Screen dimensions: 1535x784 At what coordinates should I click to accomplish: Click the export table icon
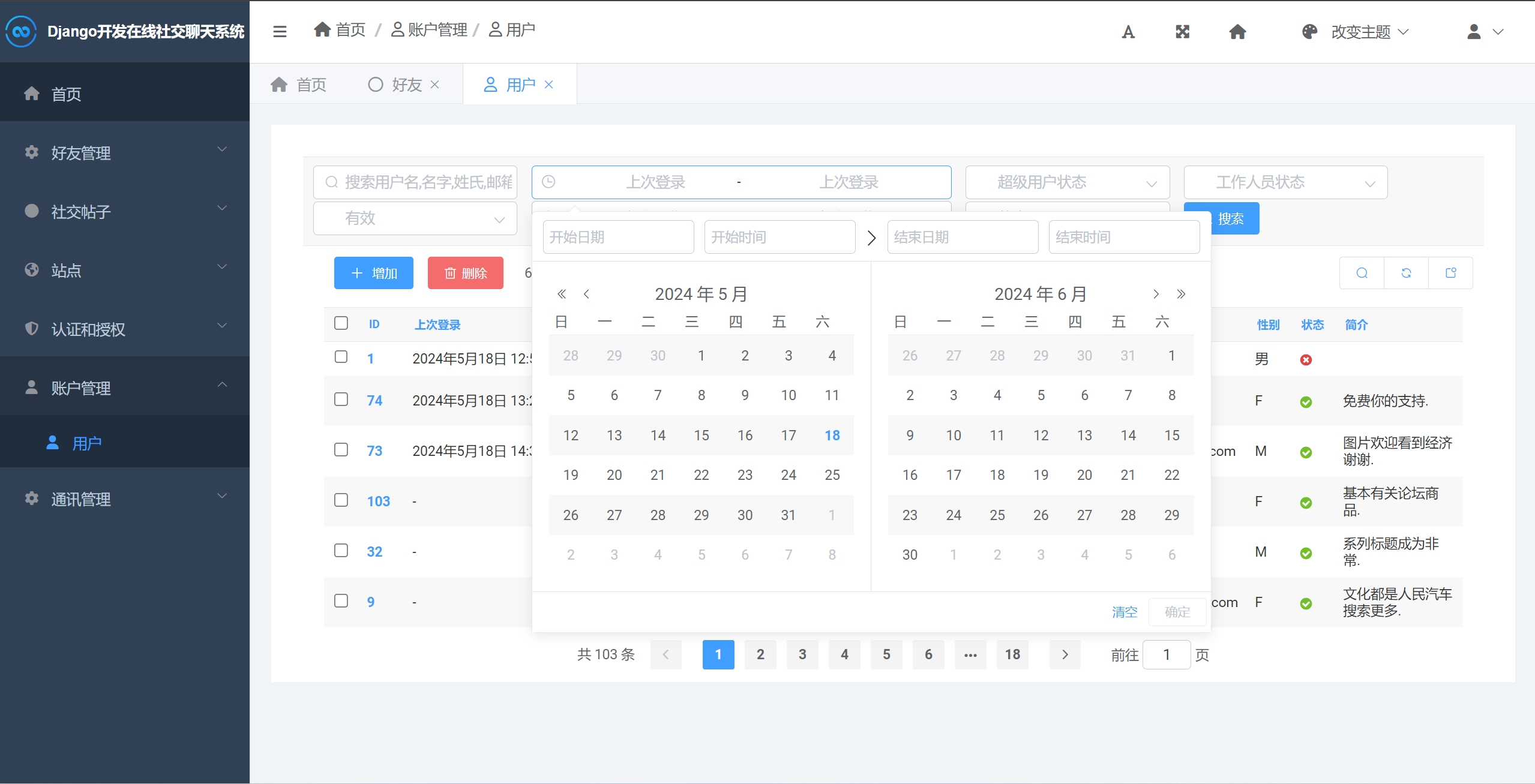point(1451,273)
